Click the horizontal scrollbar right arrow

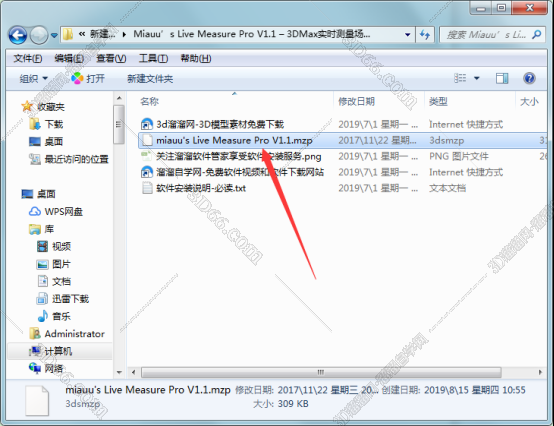[540, 372]
